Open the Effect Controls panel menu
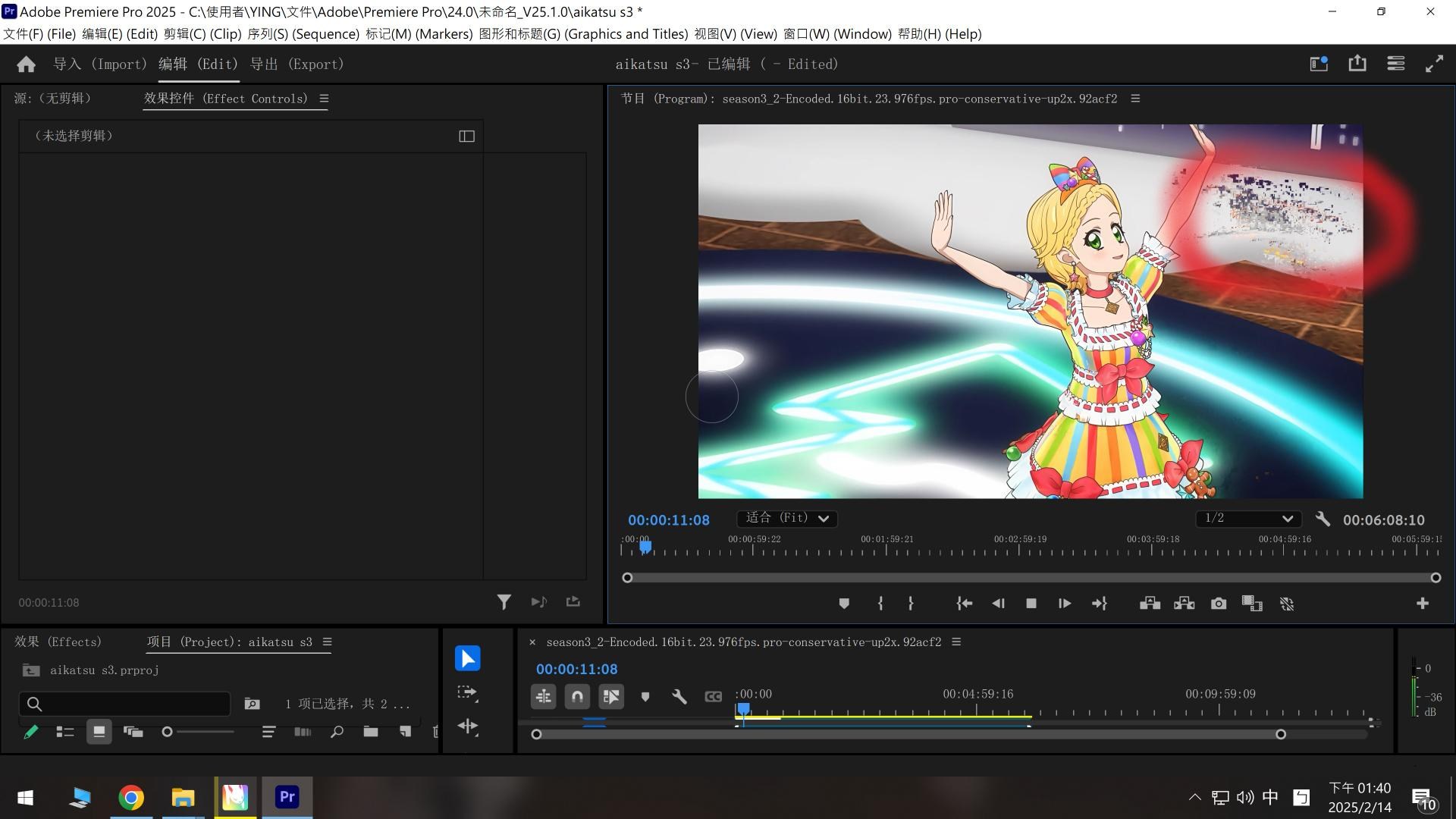This screenshot has width=1456, height=819. (324, 99)
